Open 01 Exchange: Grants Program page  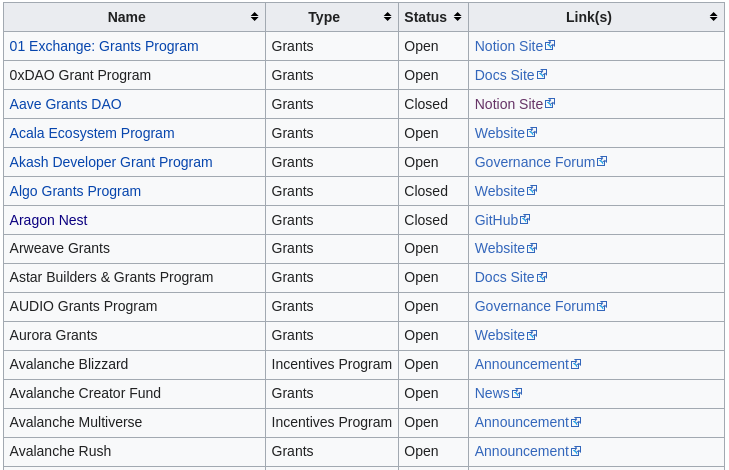(x=104, y=46)
